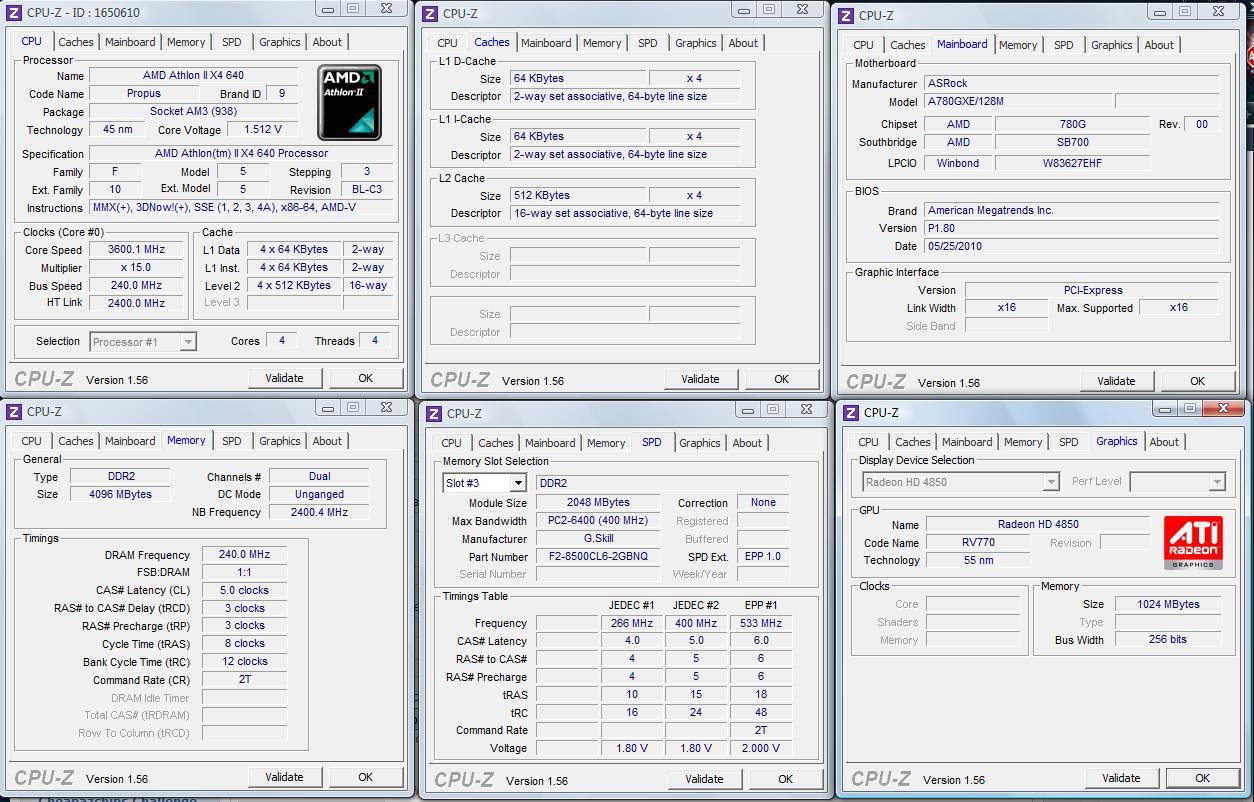The width and height of the screenshot is (1254, 802).
Task: Click OK in the SPD window
Action: pos(785,779)
